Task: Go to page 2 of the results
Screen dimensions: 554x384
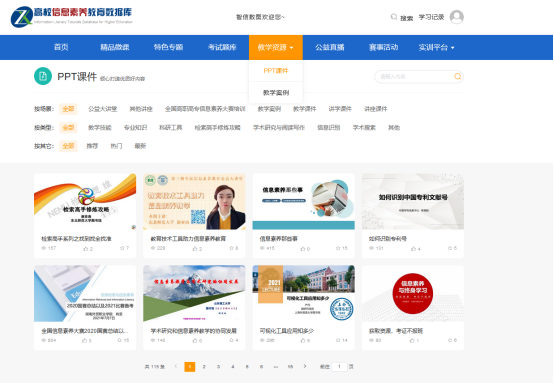Action: pyautogui.click(x=204, y=367)
